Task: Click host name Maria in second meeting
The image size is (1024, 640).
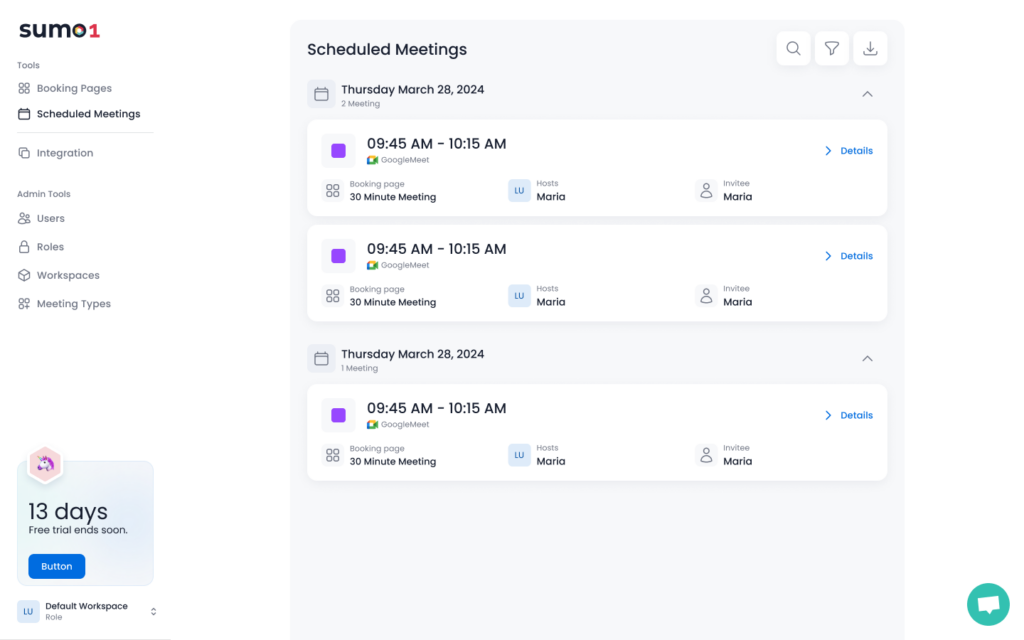Action: click(551, 302)
